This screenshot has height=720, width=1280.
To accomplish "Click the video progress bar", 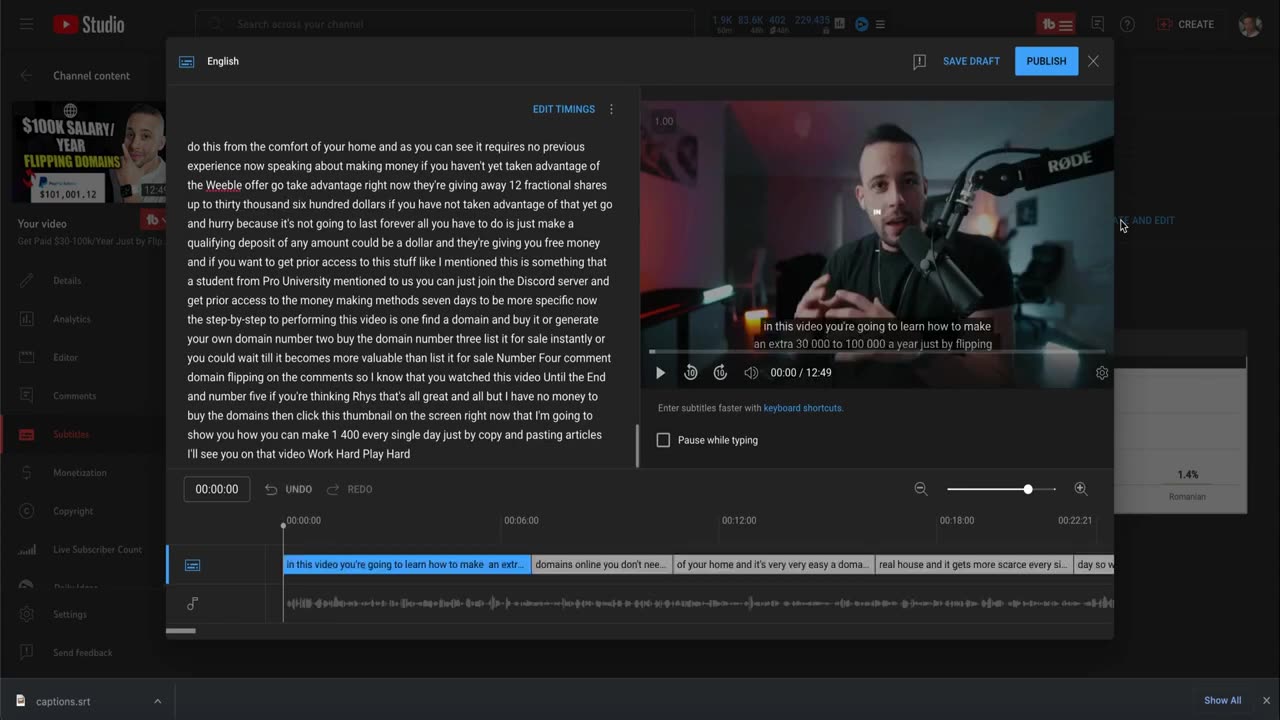I will (877, 352).
